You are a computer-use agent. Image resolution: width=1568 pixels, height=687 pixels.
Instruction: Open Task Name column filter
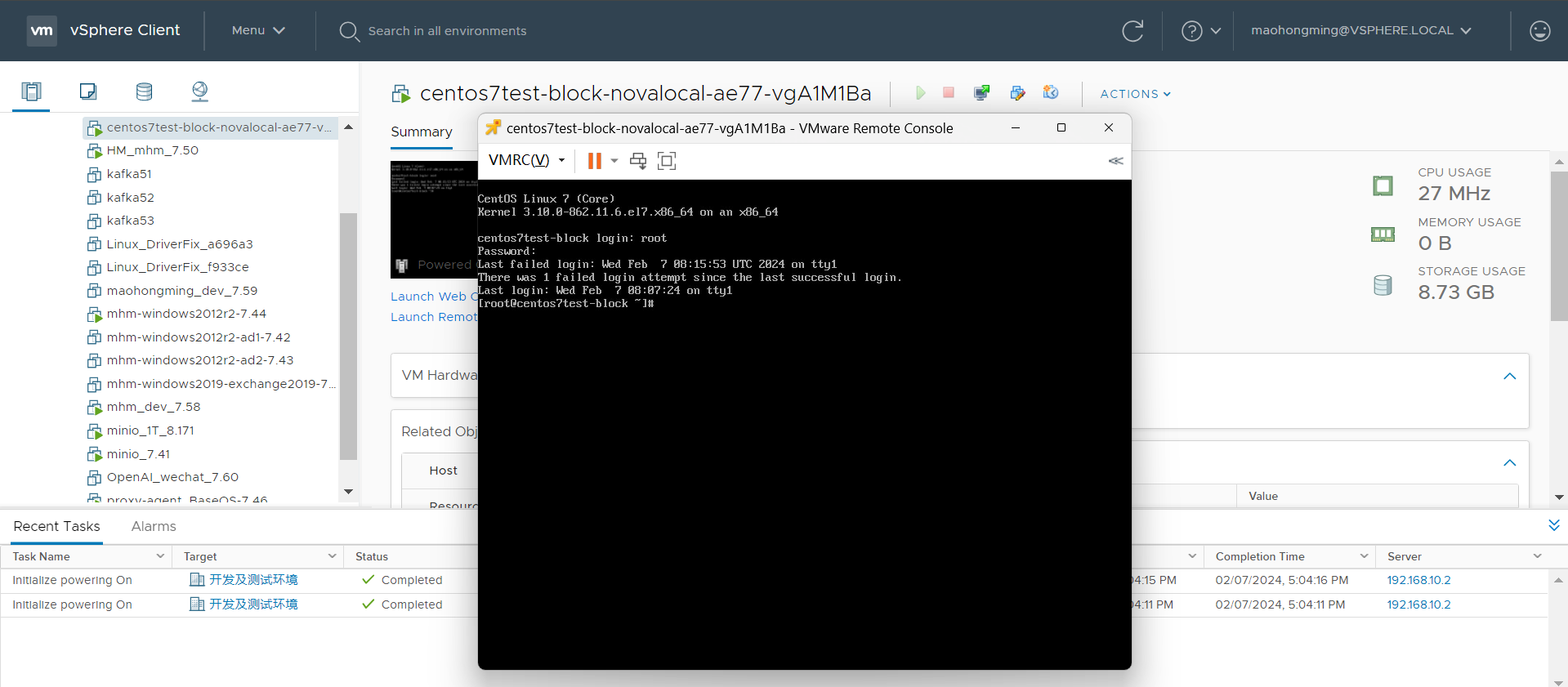pos(160,556)
